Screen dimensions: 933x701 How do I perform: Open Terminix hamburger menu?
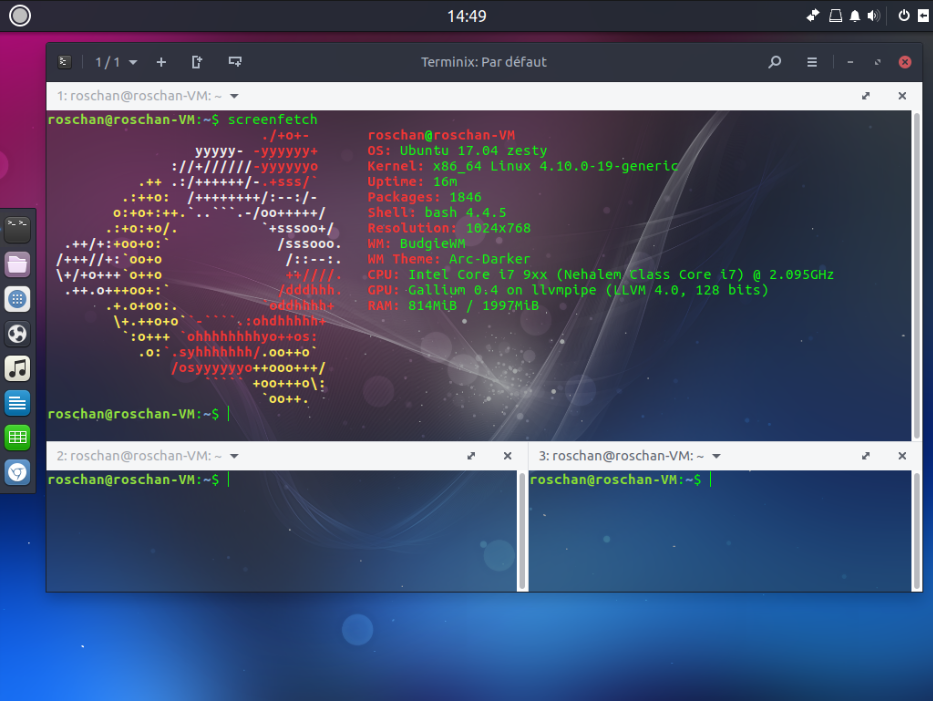pos(812,62)
